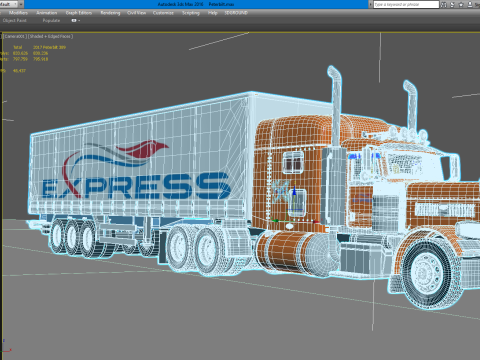Open the Rendering menu
The width and height of the screenshot is (480, 360).
(110, 13)
